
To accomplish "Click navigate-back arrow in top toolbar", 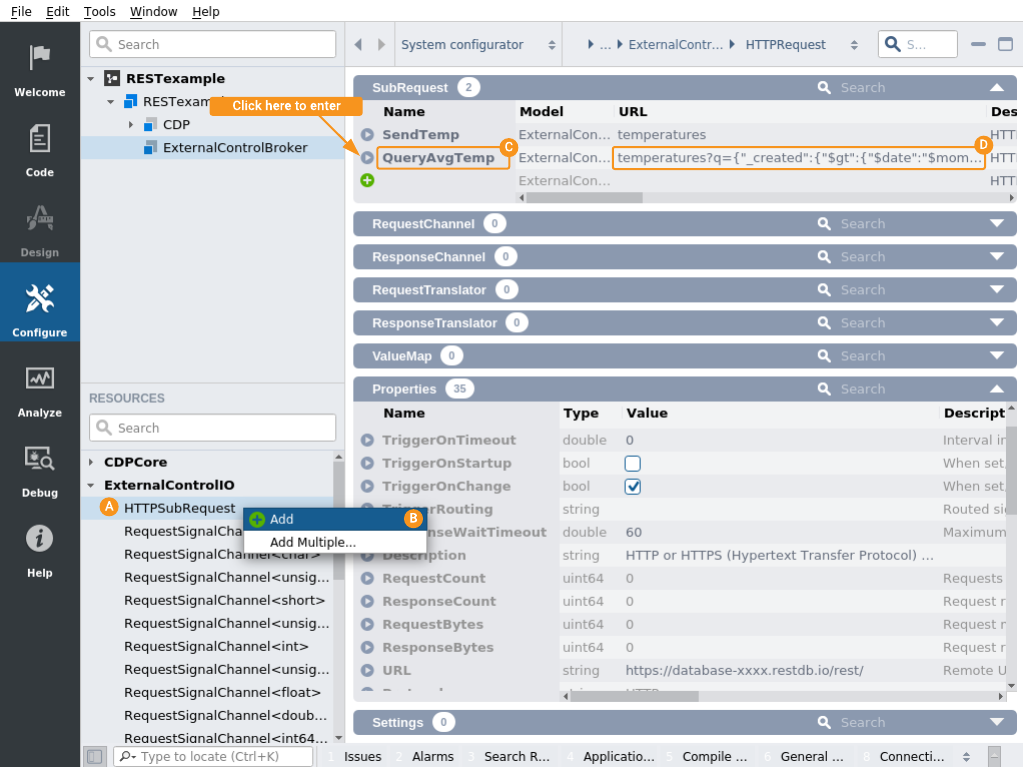I will tap(358, 45).
